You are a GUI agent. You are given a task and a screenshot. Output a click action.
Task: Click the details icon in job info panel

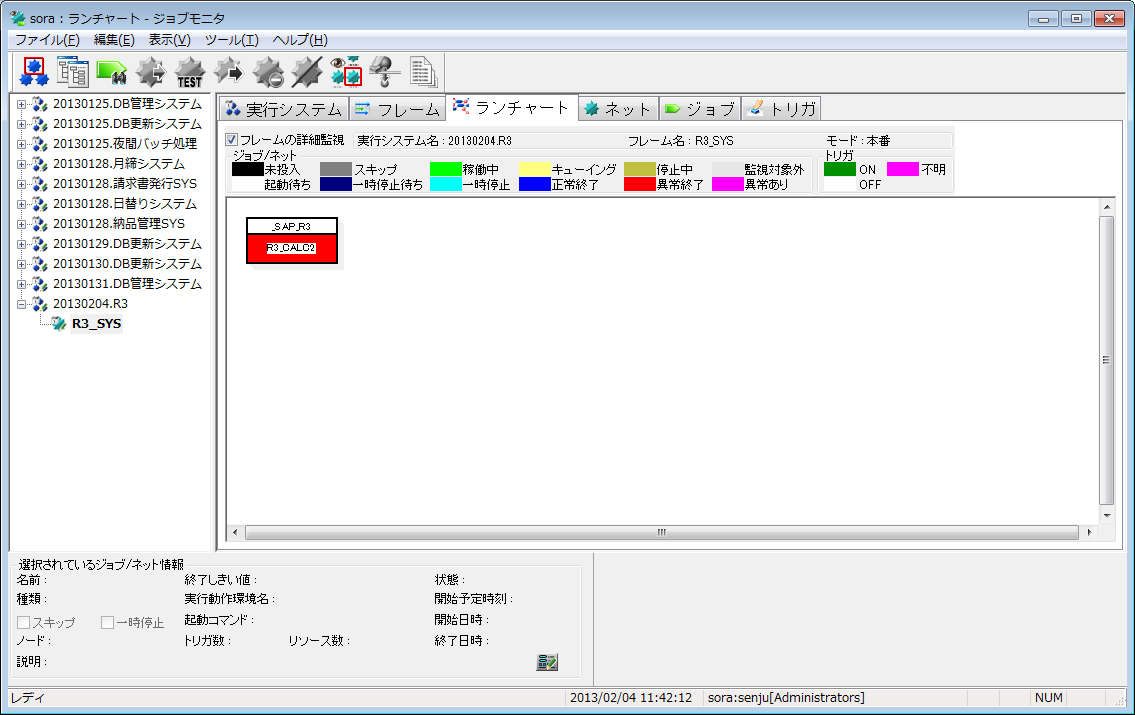point(547,661)
